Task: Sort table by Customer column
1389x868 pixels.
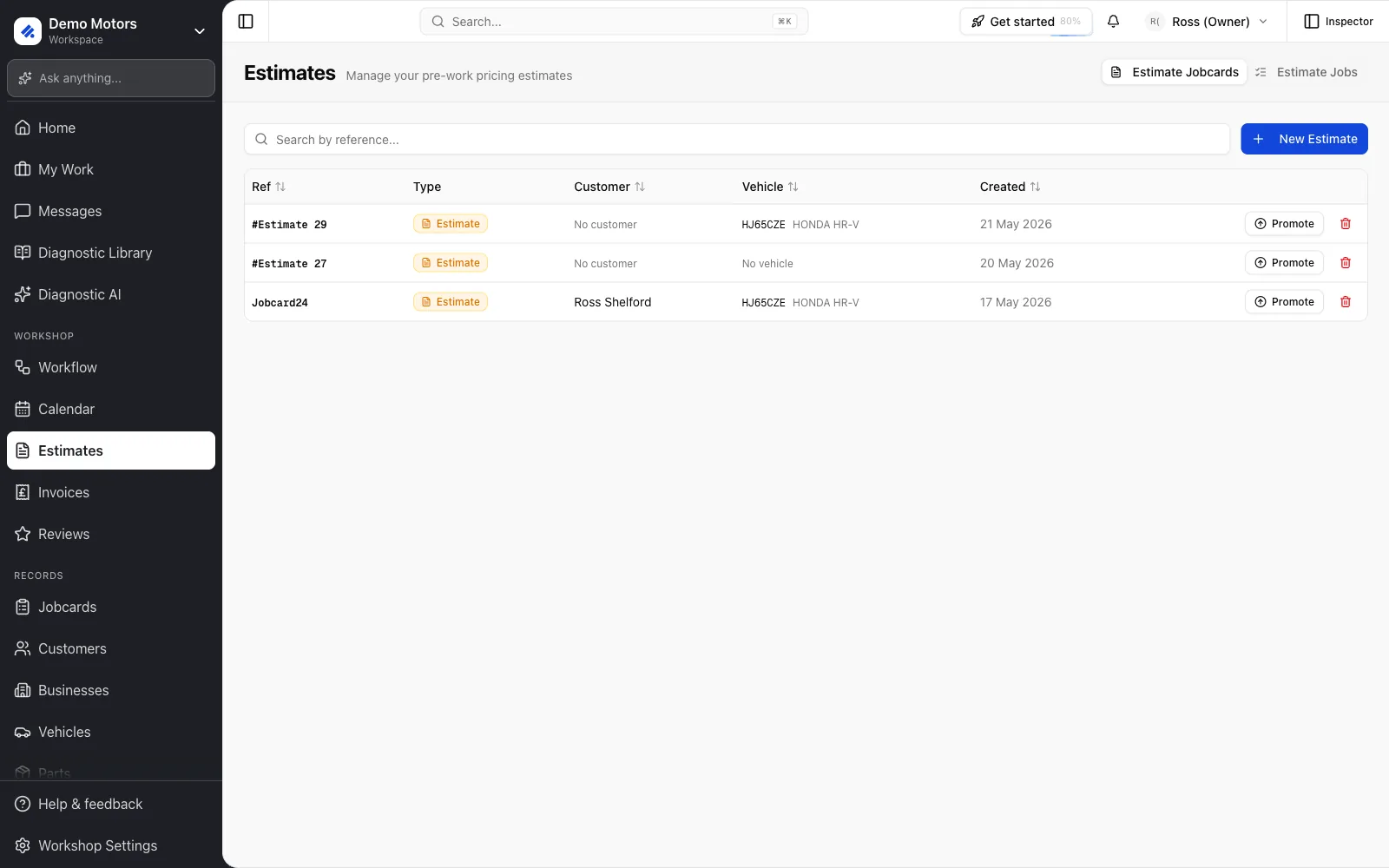Action: point(609,187)
